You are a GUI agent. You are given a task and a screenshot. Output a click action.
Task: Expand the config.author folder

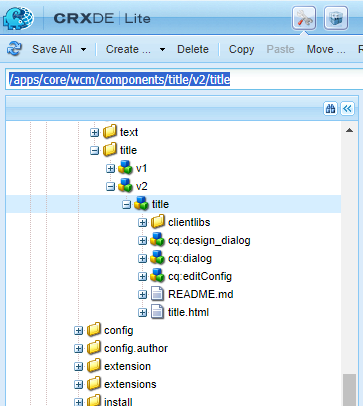pos(79,349)
